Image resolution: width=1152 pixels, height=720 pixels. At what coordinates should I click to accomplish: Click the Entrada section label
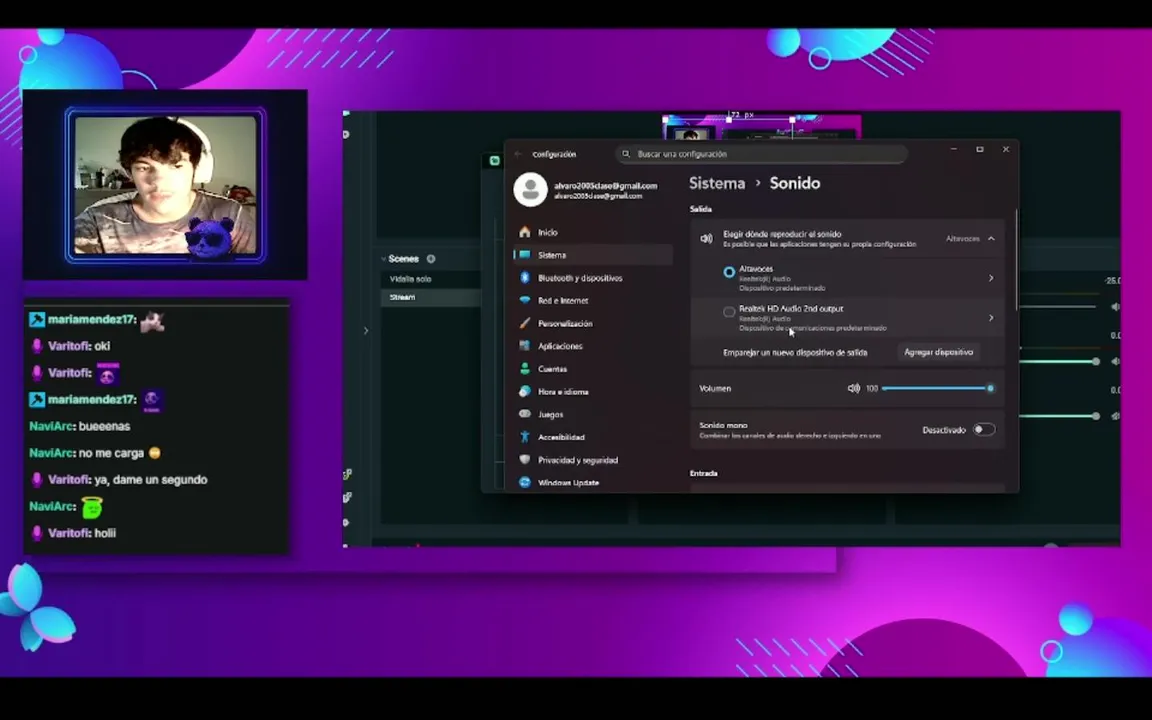point(703,473)
